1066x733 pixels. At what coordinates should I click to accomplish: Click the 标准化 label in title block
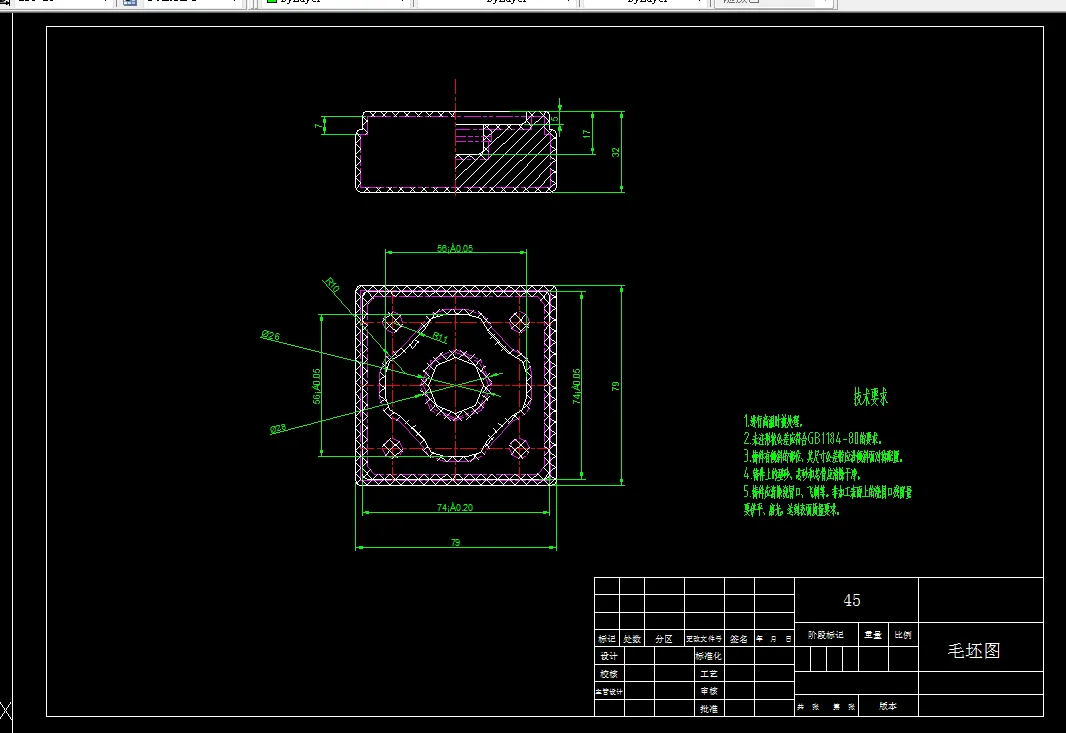pos(708,656)
